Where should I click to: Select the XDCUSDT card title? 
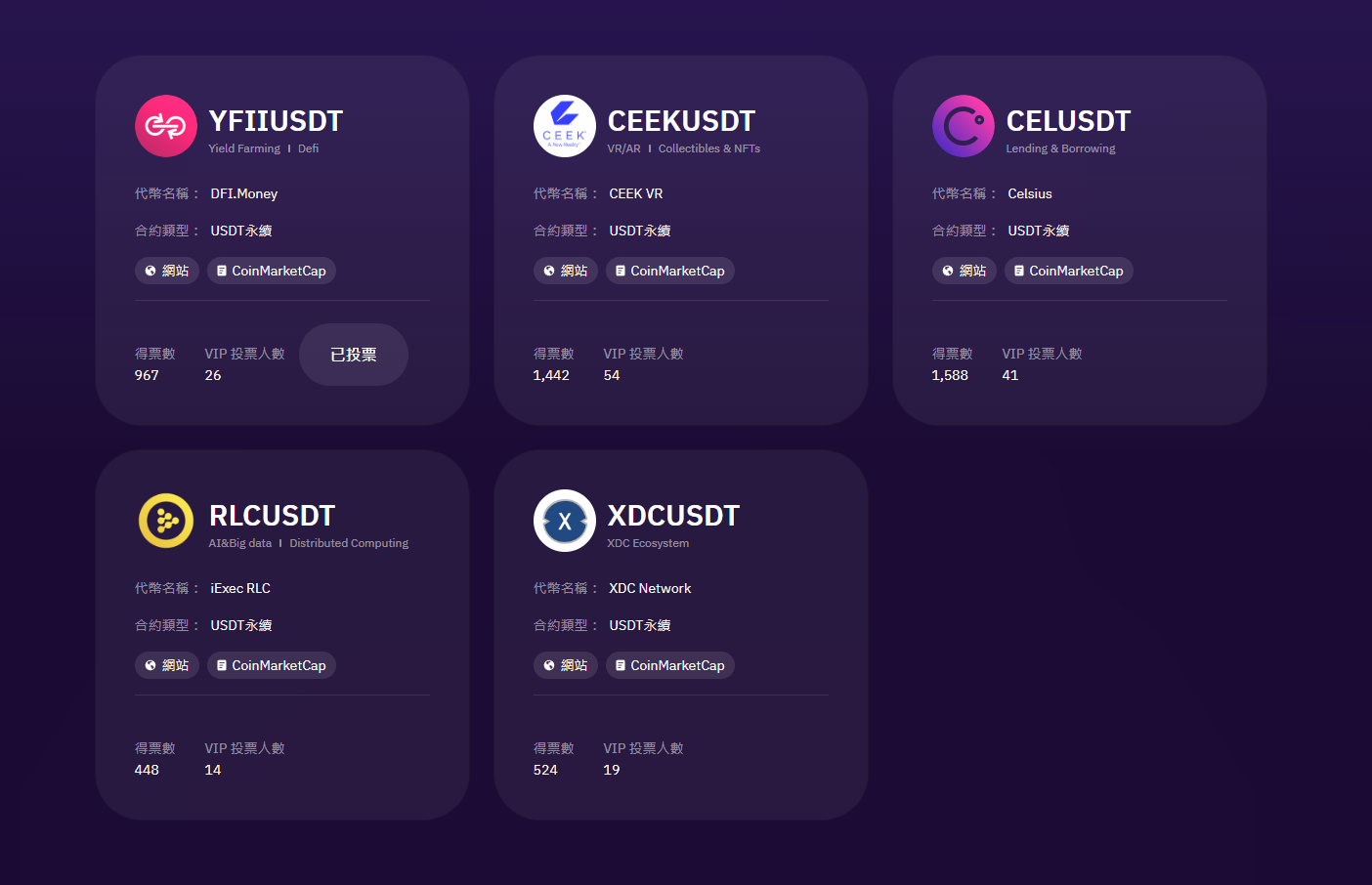tap(673, 516)
